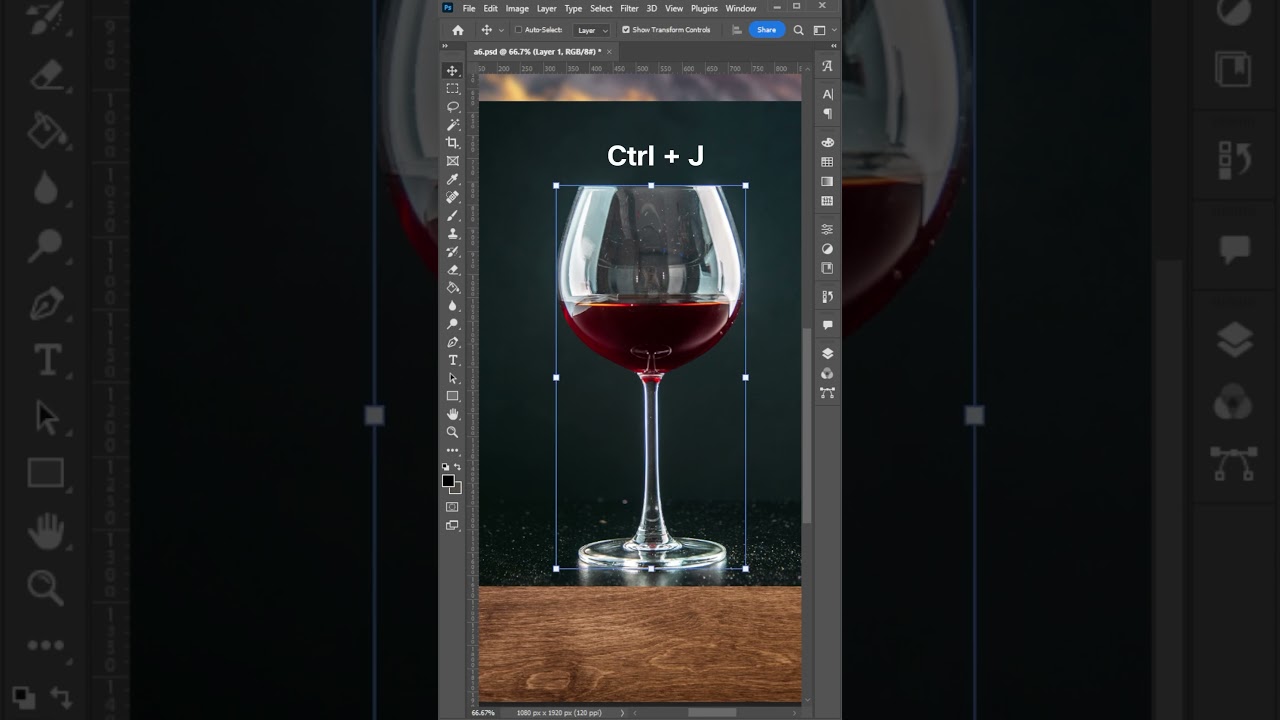This screenshot has height=720, width=1280.
Task: Click the 66.67% zoom level field
Action: (485, 713)
